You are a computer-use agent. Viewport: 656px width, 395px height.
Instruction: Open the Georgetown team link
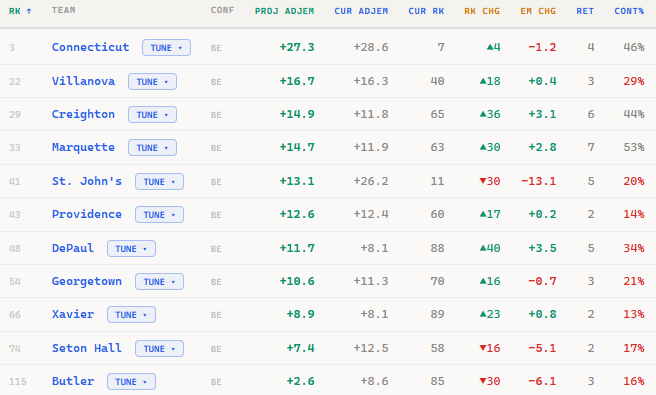(87, 281)
